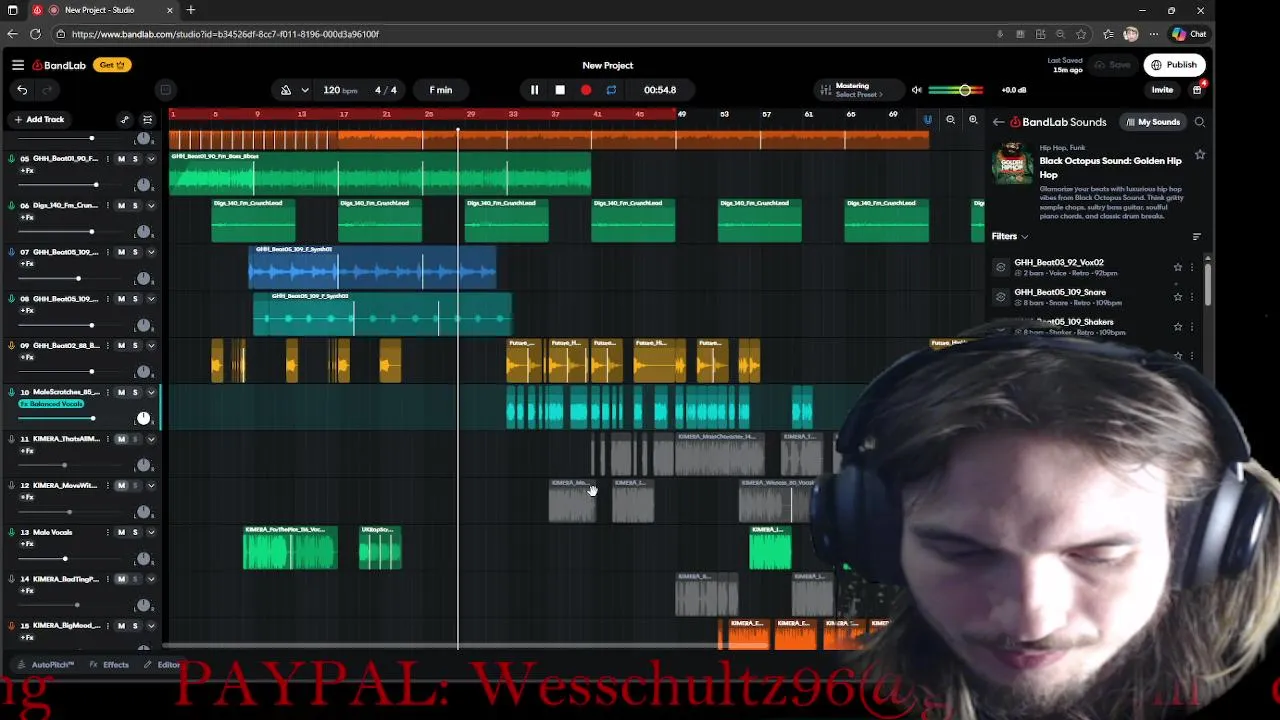Adjust volume slider of track 09
The width and height of the screenshot is (1280, 720).
point(92,372)
